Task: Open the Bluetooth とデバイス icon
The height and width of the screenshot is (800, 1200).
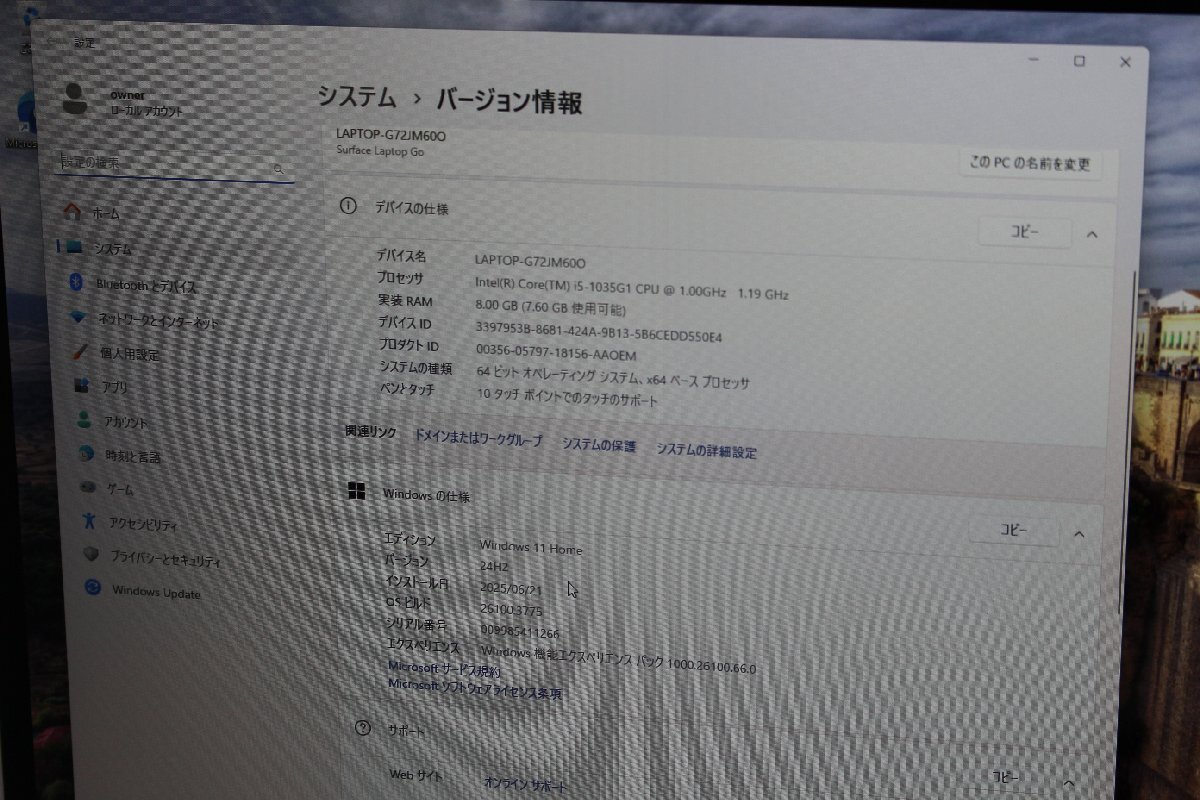Action: point(75,283)
